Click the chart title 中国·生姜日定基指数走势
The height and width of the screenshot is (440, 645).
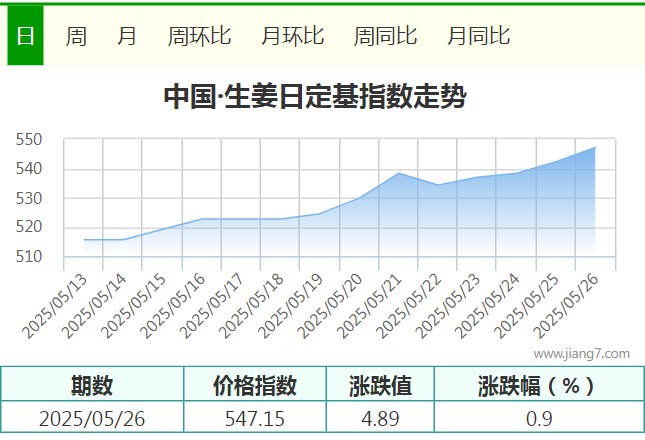click(315, 96)
